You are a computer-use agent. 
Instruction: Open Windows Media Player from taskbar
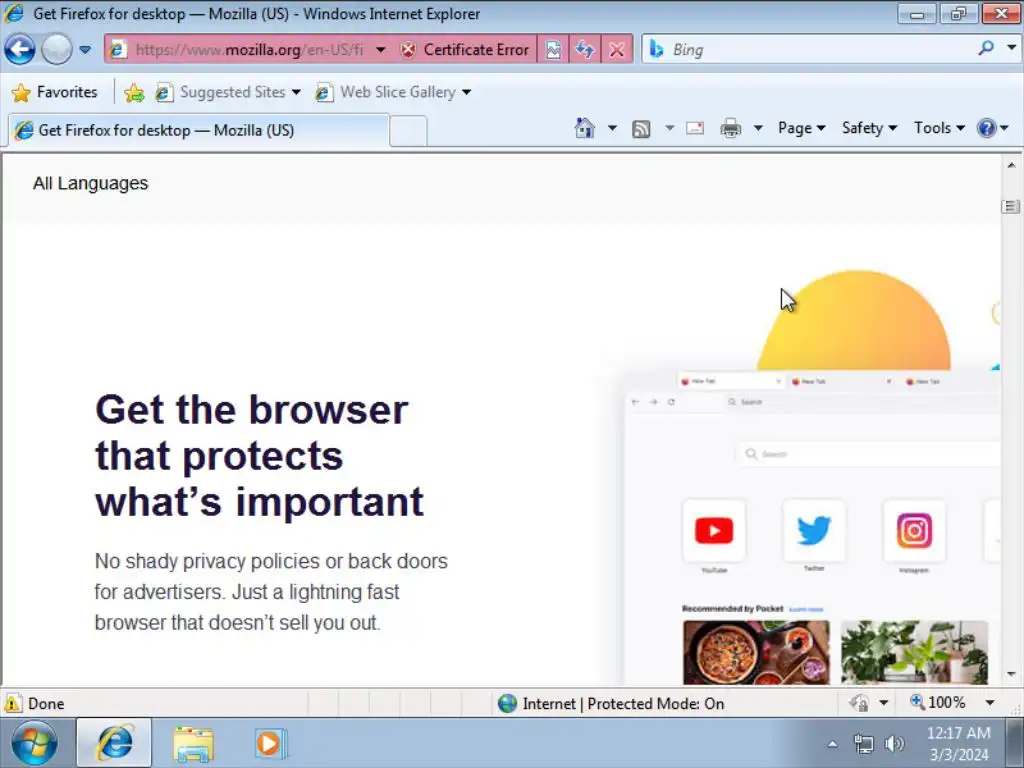[x=270, y=743]
